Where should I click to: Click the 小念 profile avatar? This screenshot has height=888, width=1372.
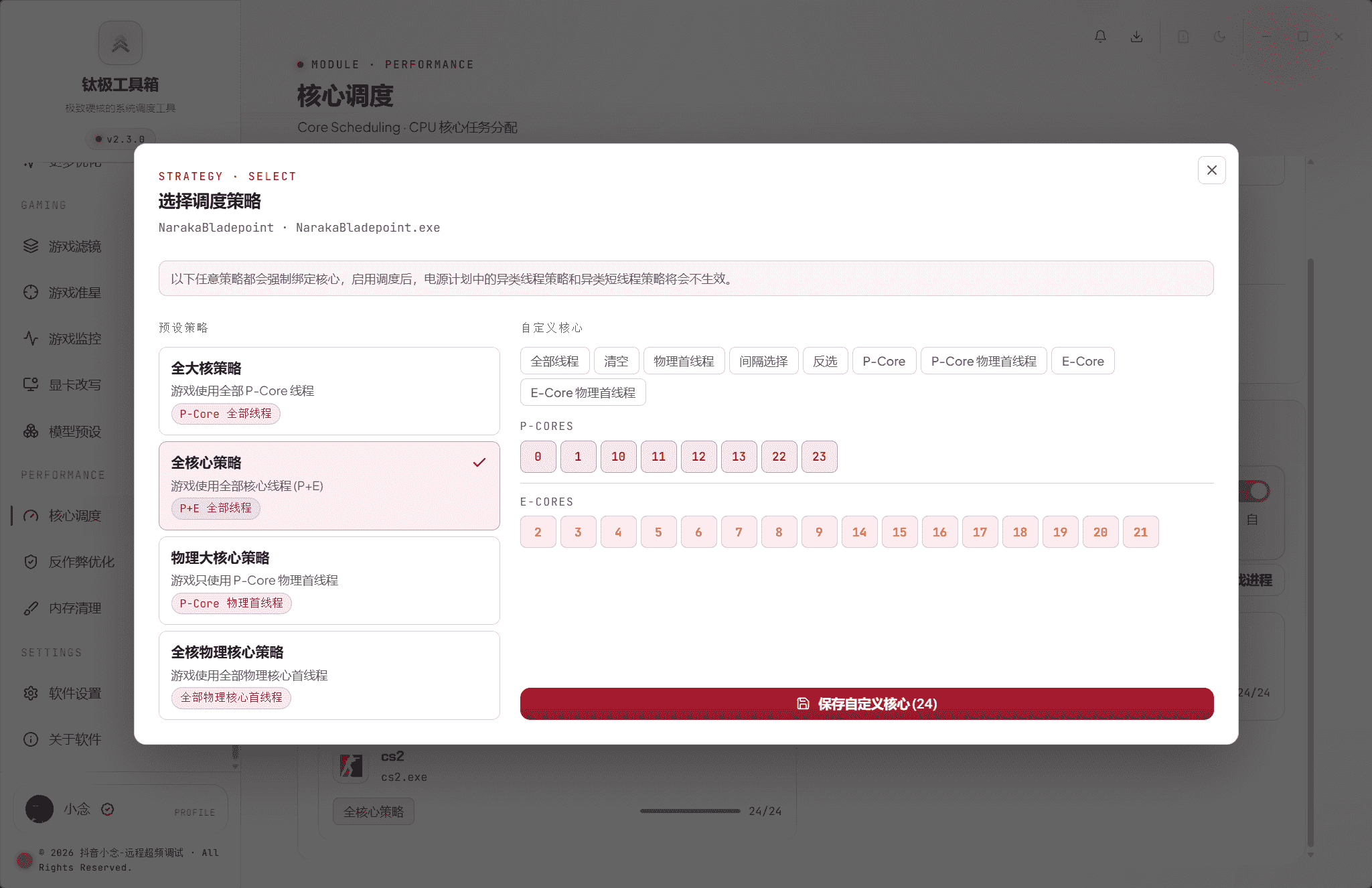[40, 809]
